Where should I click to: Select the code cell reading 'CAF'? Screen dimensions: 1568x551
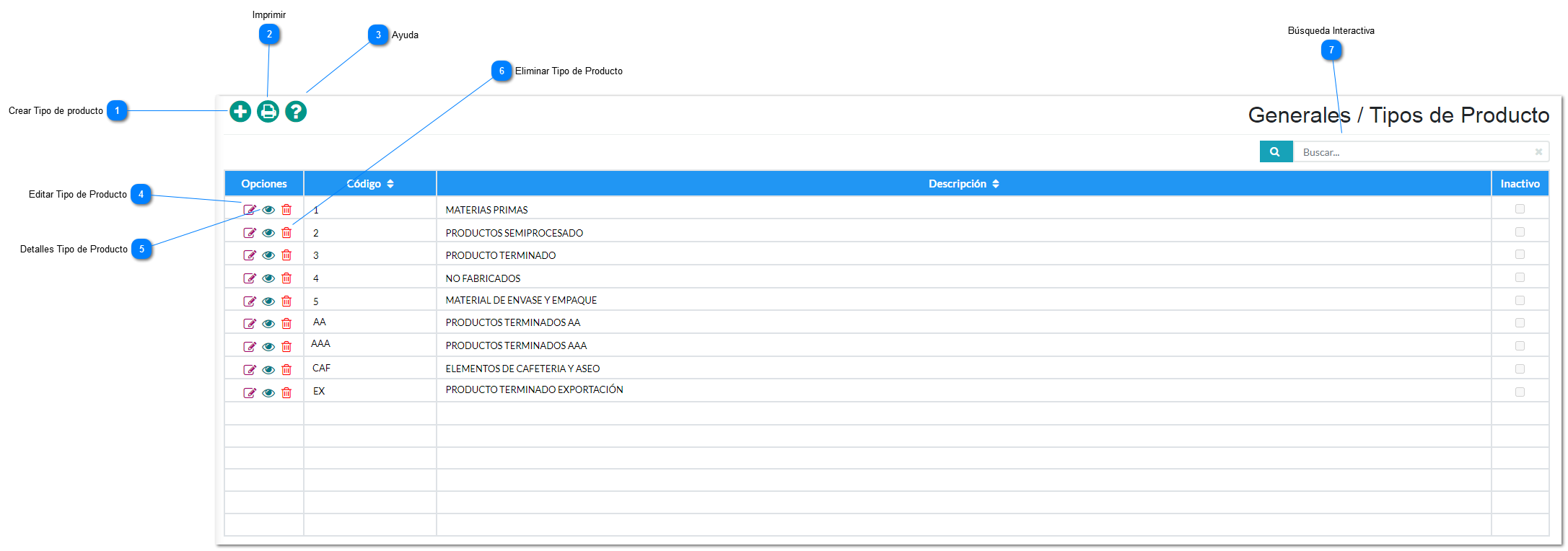[370, 368]
